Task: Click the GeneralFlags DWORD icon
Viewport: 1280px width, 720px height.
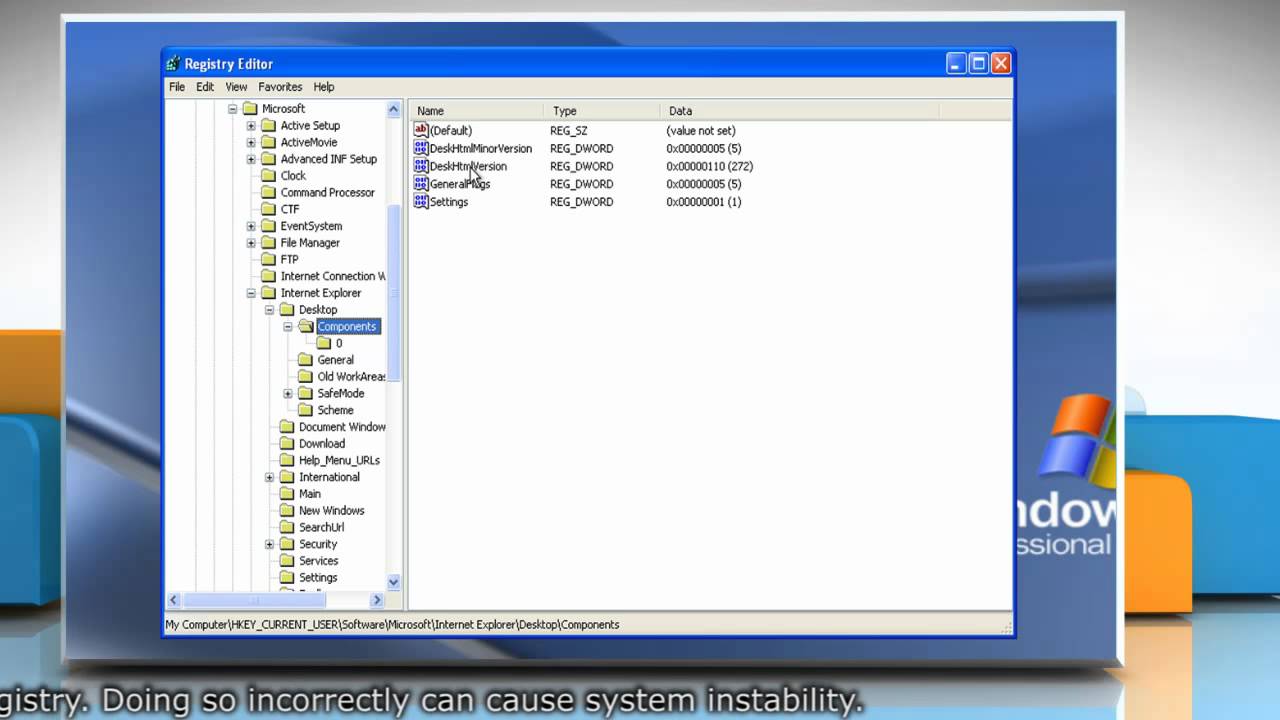Action: point(421,184)
